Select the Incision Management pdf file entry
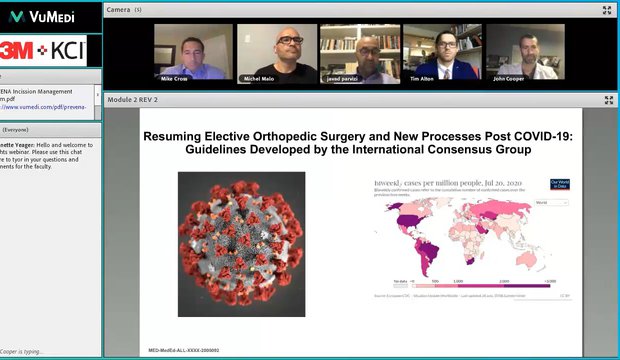 click(x=36, y=95)
